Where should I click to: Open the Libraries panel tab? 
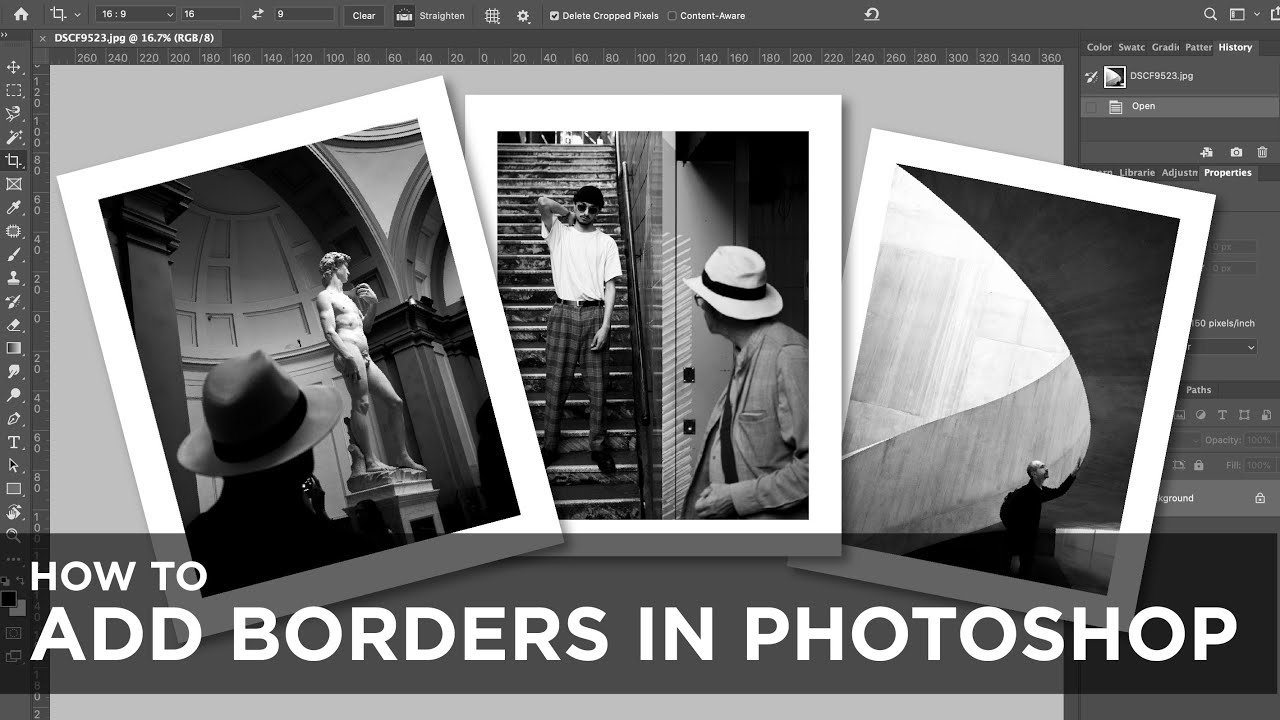tap(1137, 172)
